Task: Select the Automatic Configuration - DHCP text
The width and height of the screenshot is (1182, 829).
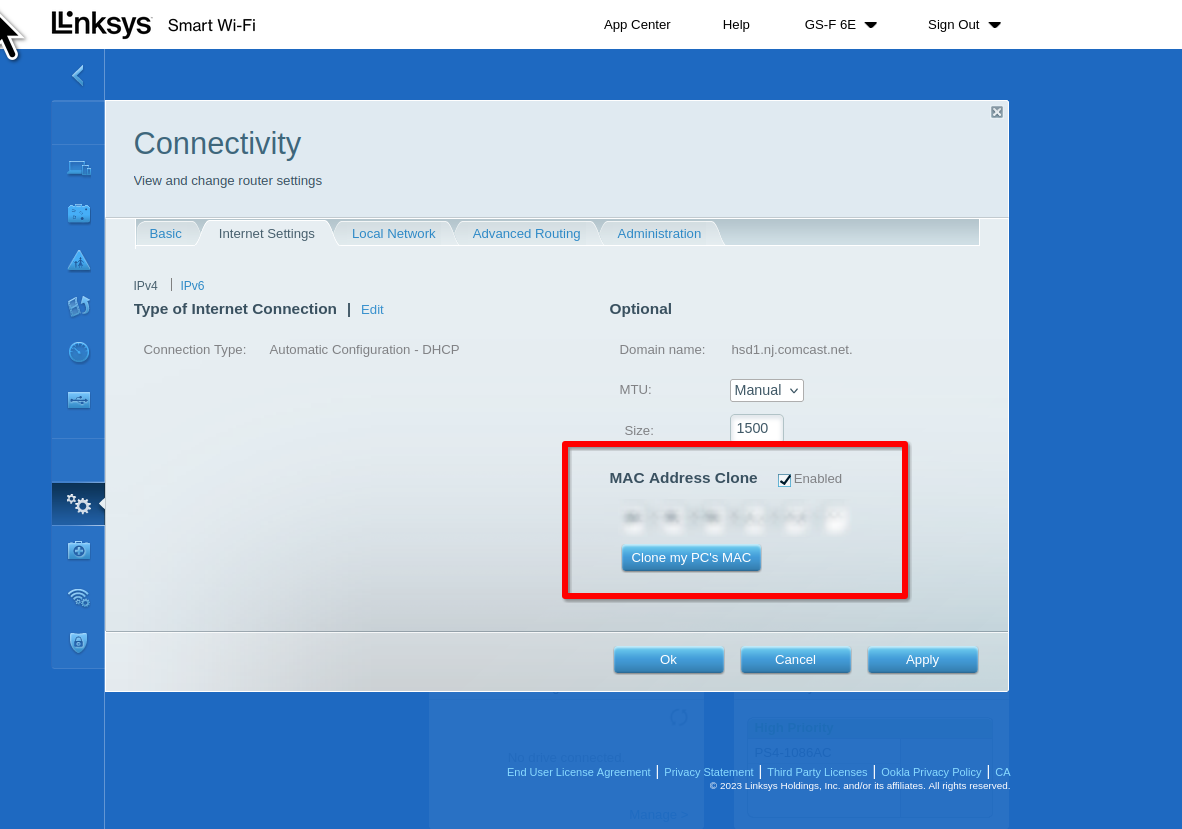Action: (x=364, y=350)
